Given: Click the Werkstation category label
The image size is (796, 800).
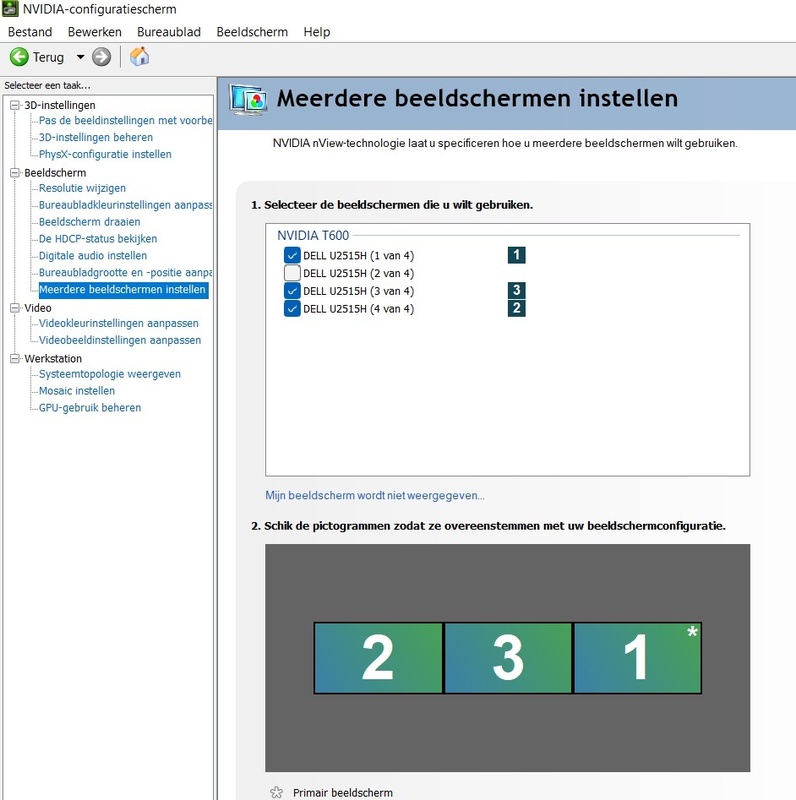Looking at the screenshot, I should (x=53, y=359).
